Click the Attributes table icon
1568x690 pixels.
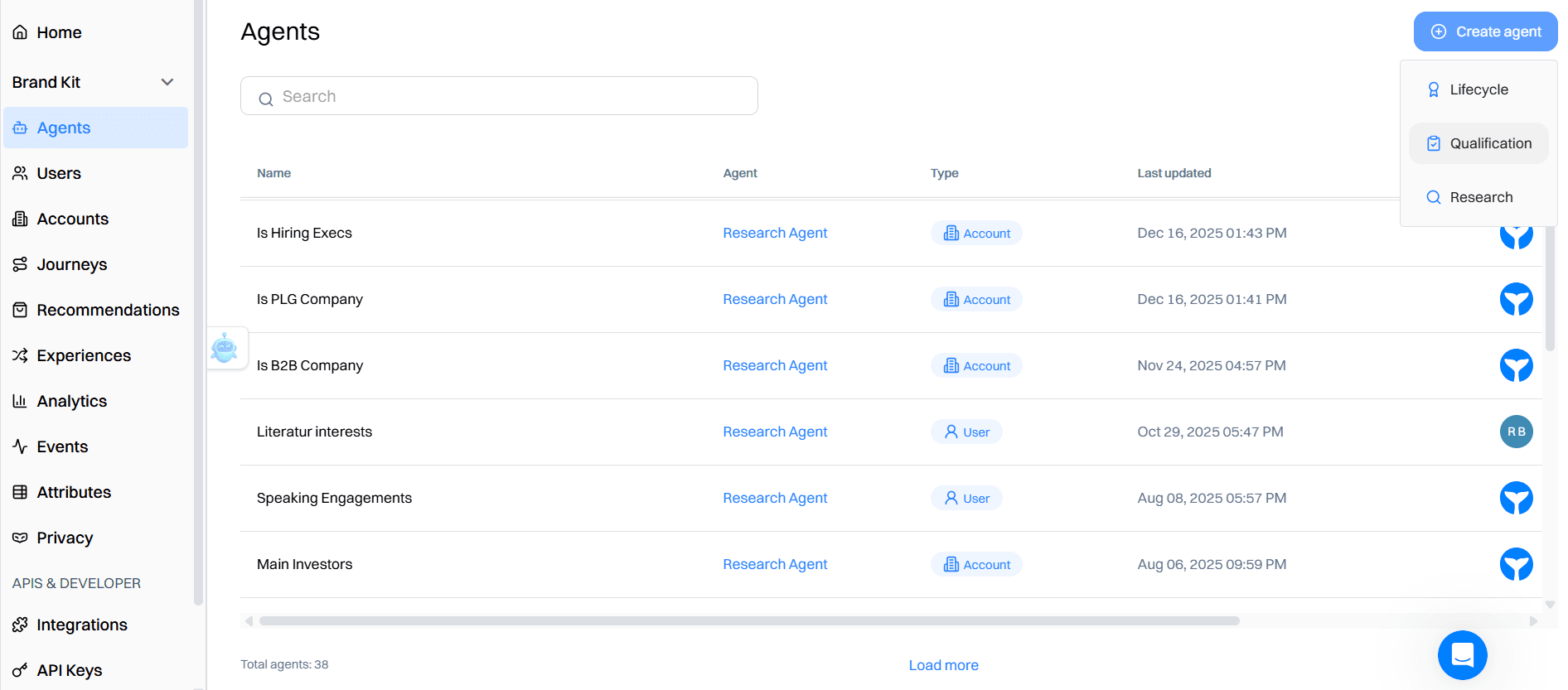[x=20, y=492]
